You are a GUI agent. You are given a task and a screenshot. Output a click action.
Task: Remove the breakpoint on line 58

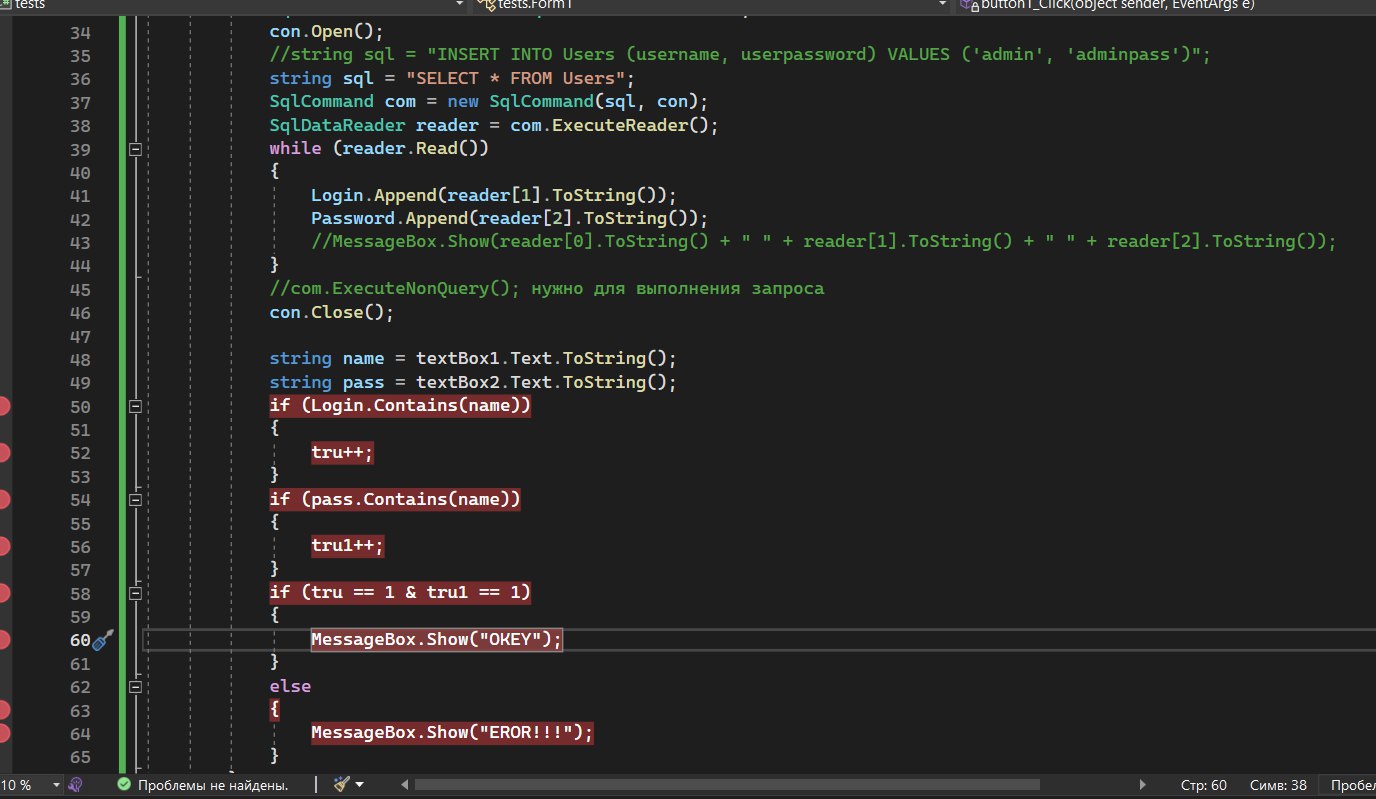click(3, 593)
